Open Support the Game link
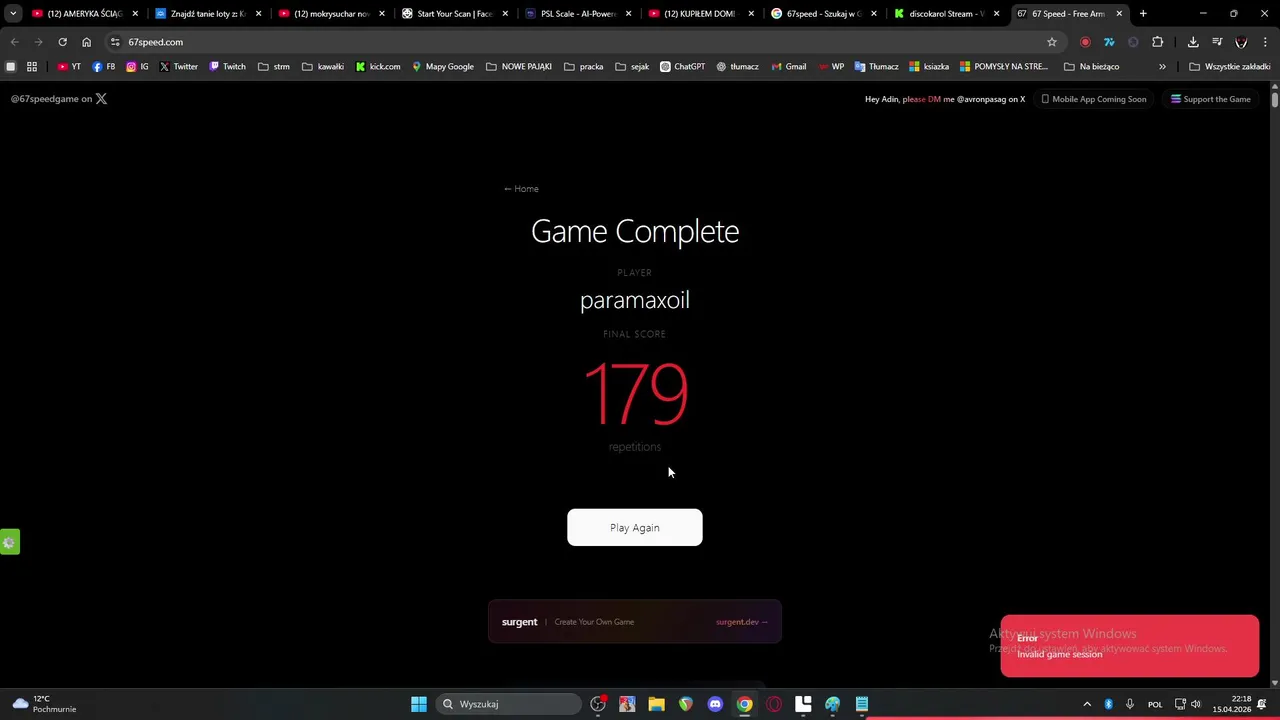 [1210, 99]
